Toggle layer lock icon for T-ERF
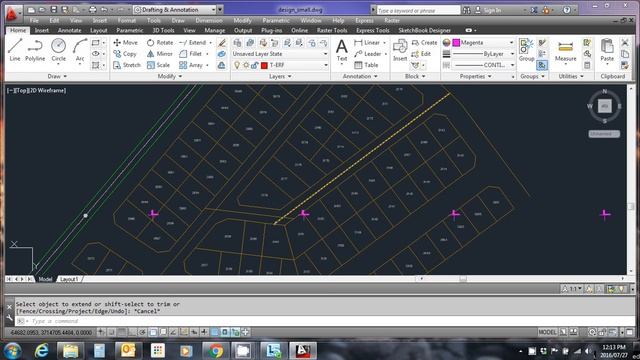 pyautogui.click(x=255, y=65)
